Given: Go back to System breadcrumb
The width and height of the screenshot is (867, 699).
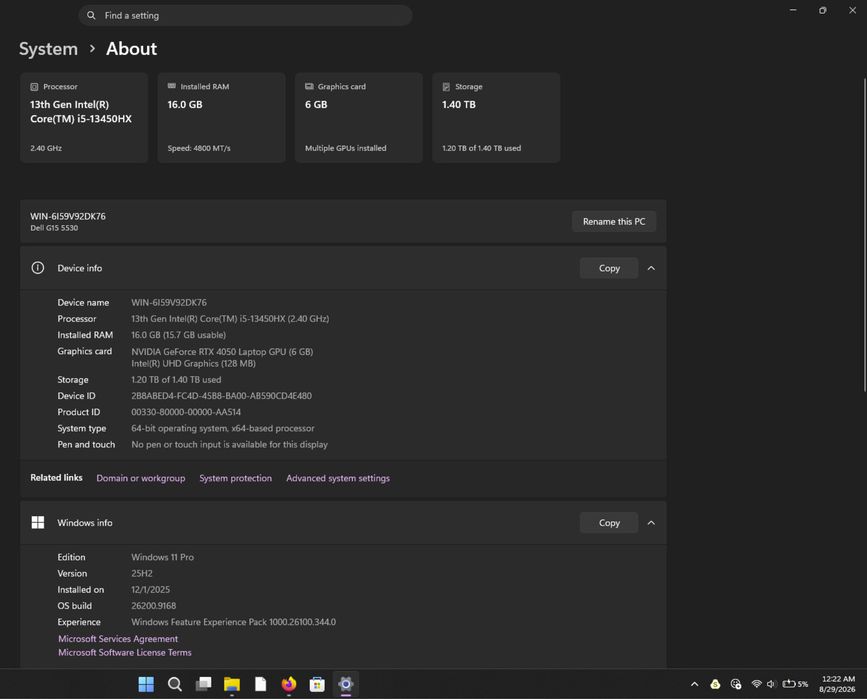Looking at the screenshot, I should click(x=48, y=49).
